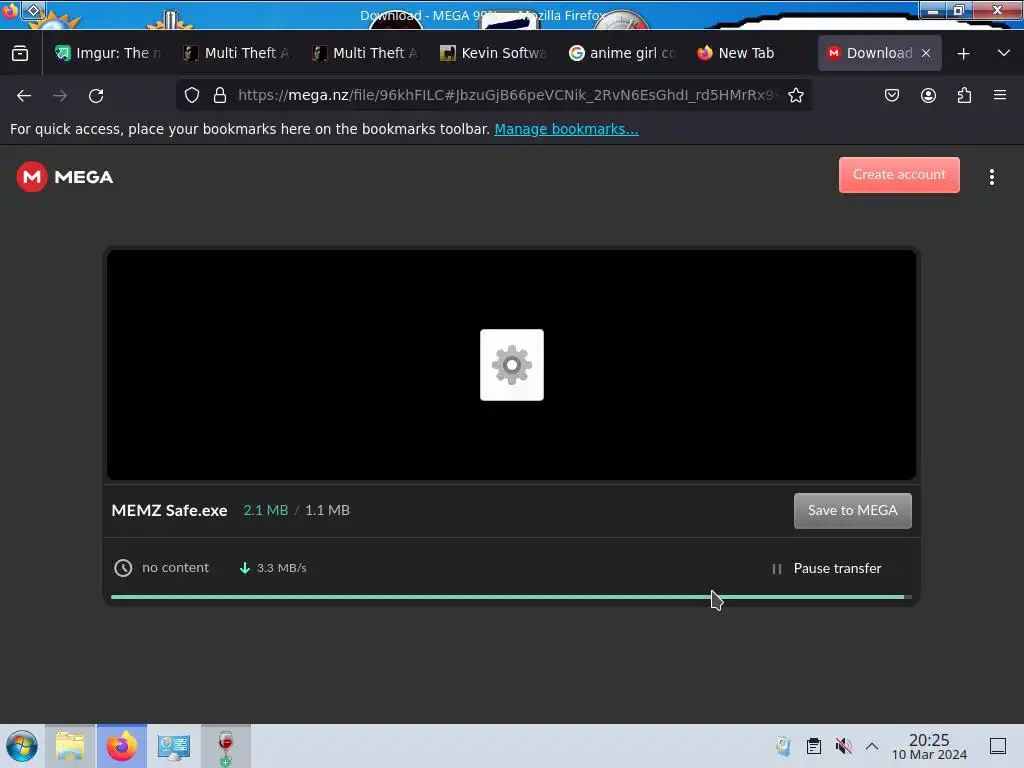The width and height of the screenshot is (1024, 768).
Task: Click the forward navigation arrow
Action: [60, 95]
